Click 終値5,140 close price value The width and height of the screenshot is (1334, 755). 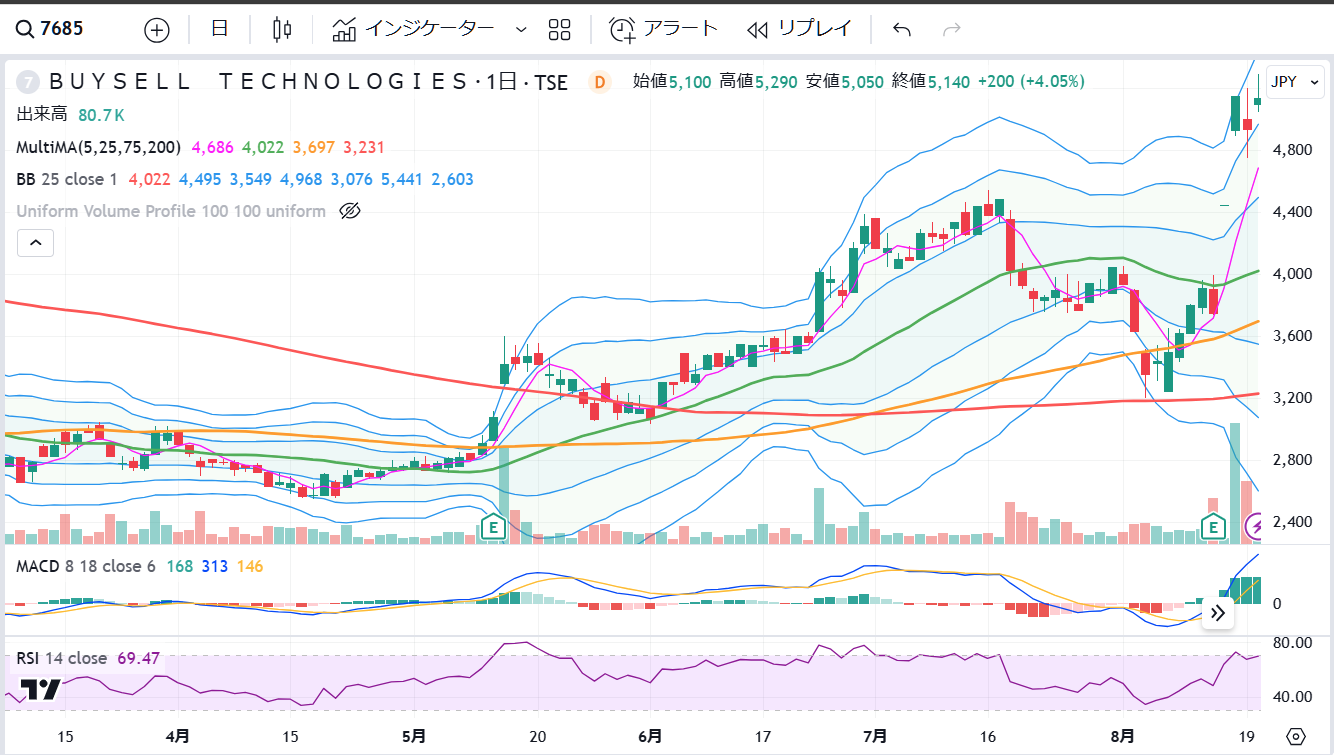(931, 82)
